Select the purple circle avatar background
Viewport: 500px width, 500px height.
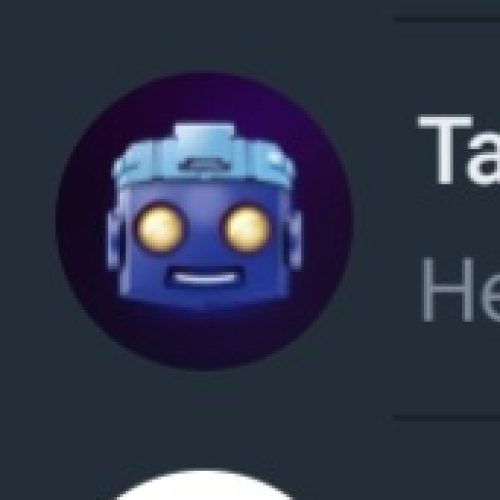pos(205,221)
